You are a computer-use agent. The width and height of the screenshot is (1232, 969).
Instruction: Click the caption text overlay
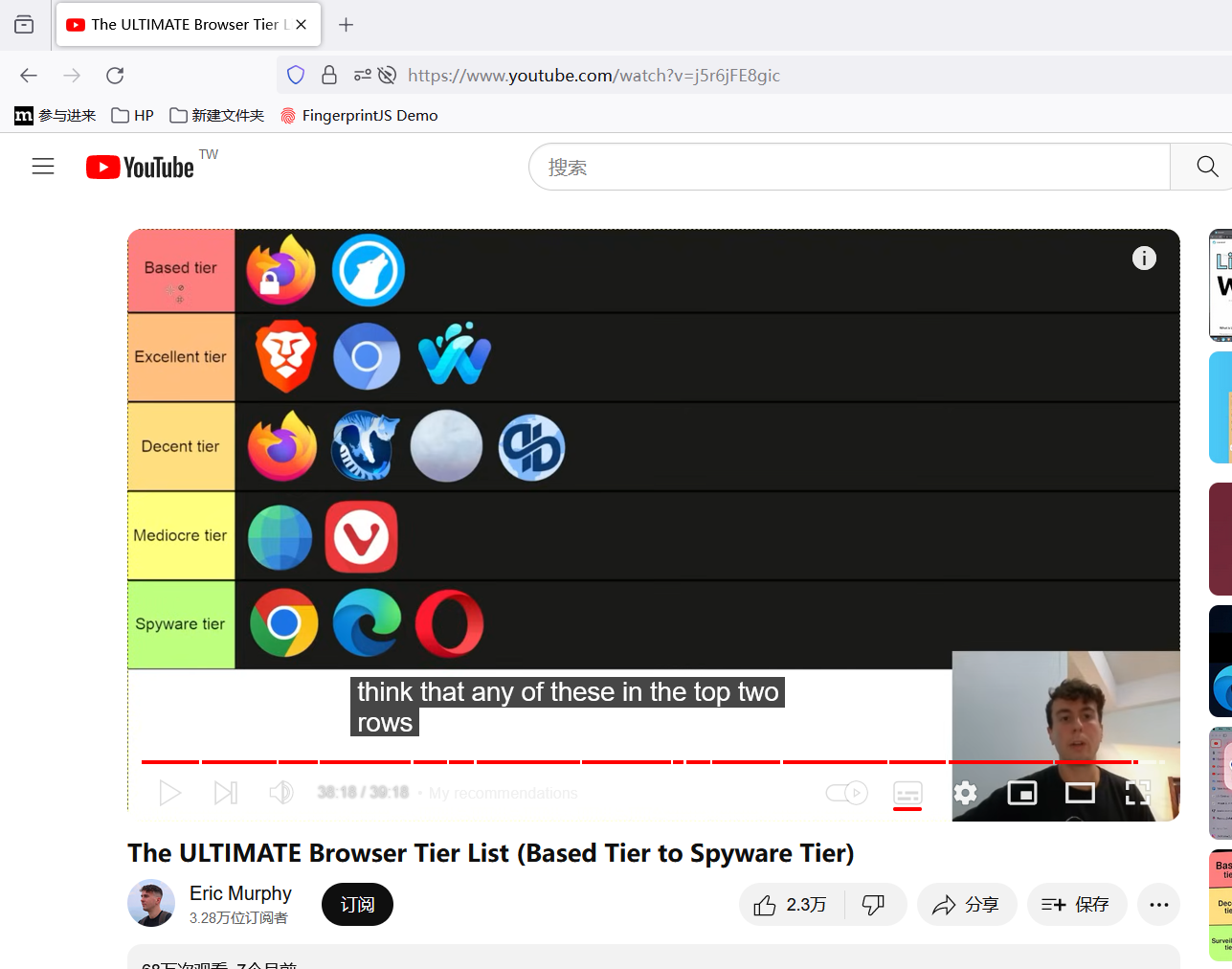pos(568,707)
